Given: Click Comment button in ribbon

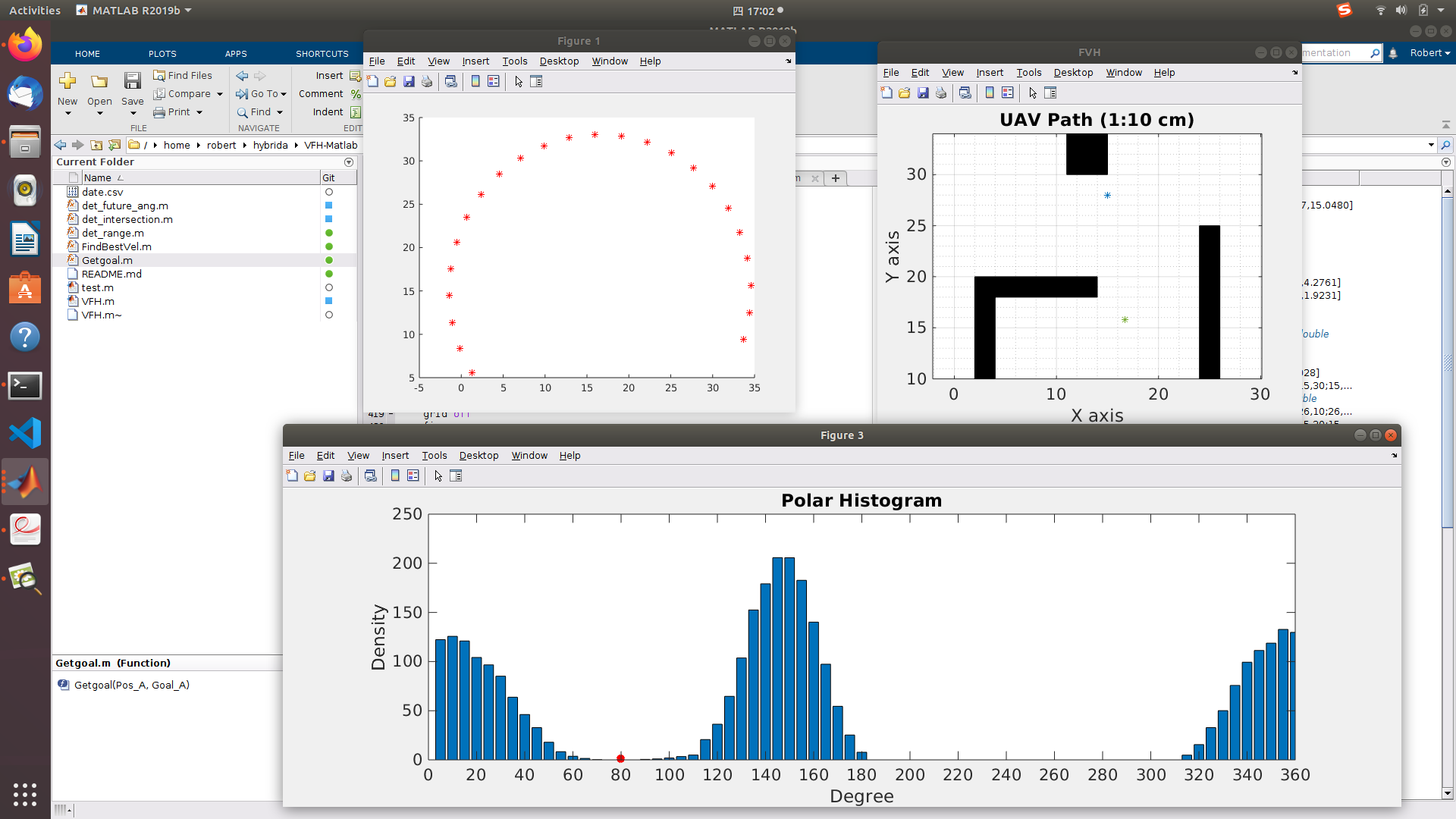Looking at the screenshot, I should pos(321,94).
